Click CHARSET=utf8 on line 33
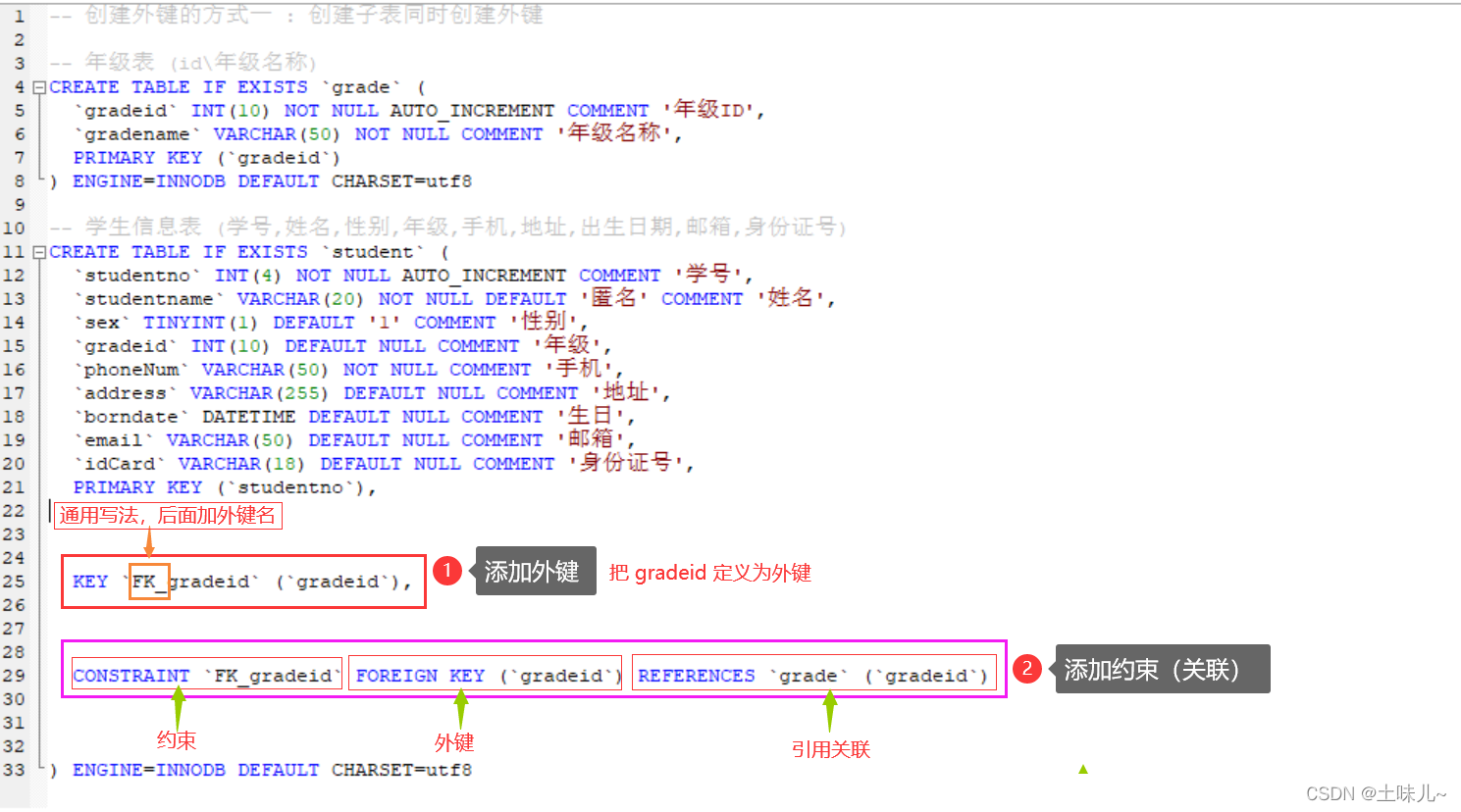The width and height of the screenshot is (1461, 812). pos(401,770)
